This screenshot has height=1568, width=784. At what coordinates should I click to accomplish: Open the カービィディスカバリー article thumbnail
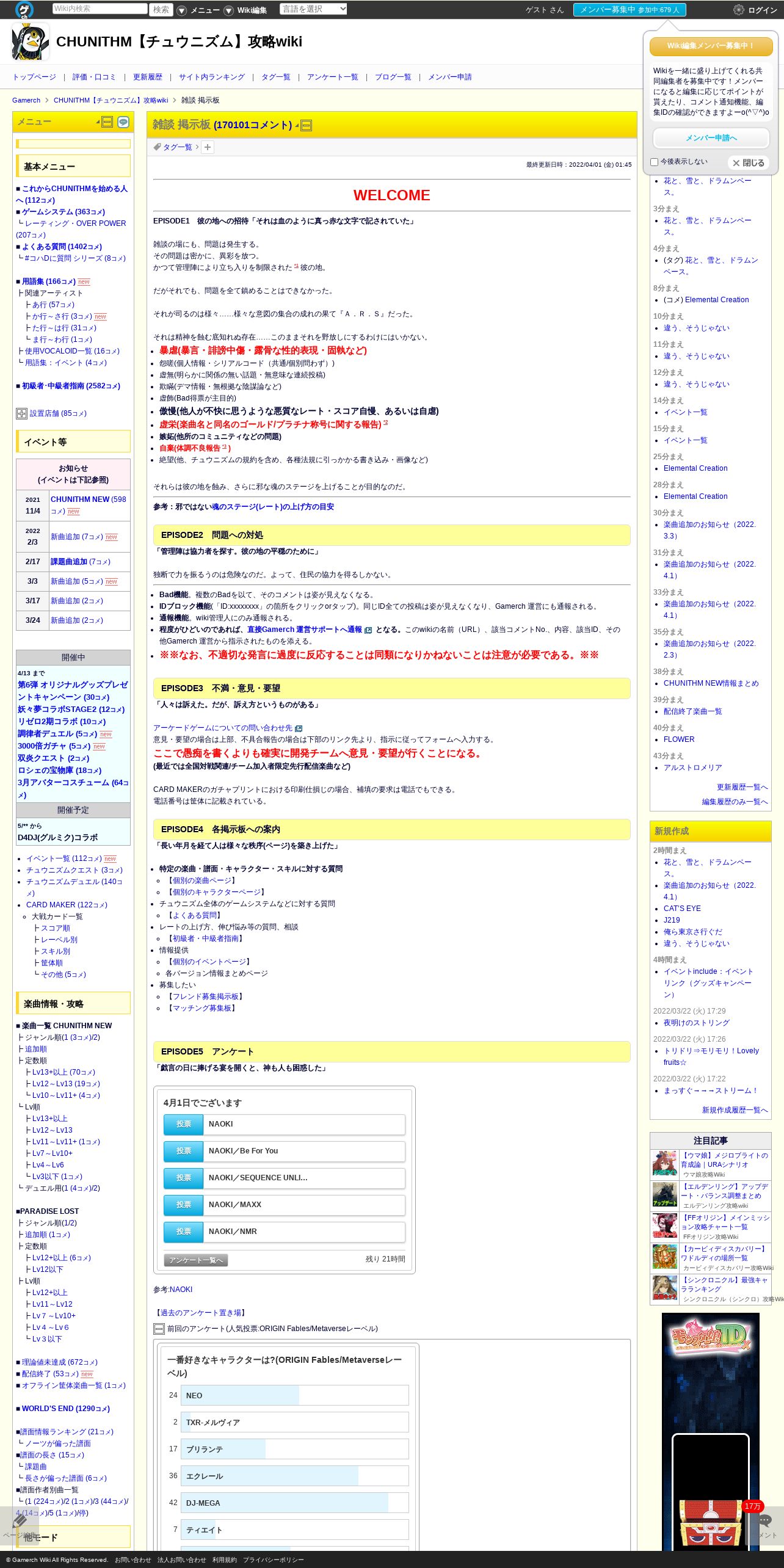[665, 1257]
